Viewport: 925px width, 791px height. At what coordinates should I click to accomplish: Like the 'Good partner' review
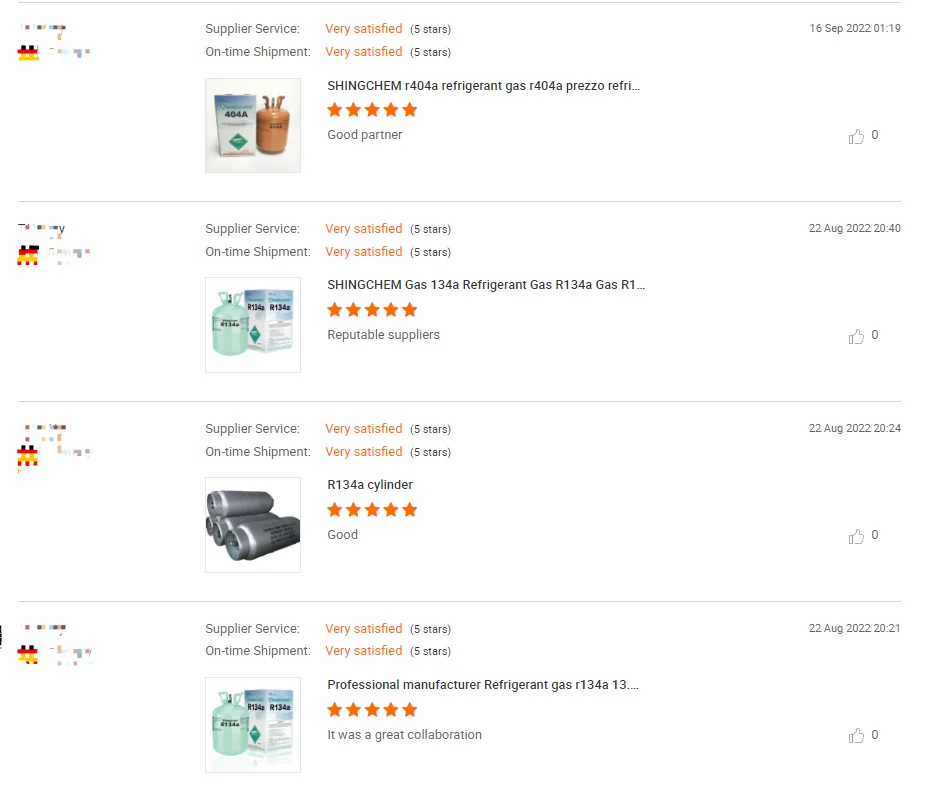click(857, 136)
